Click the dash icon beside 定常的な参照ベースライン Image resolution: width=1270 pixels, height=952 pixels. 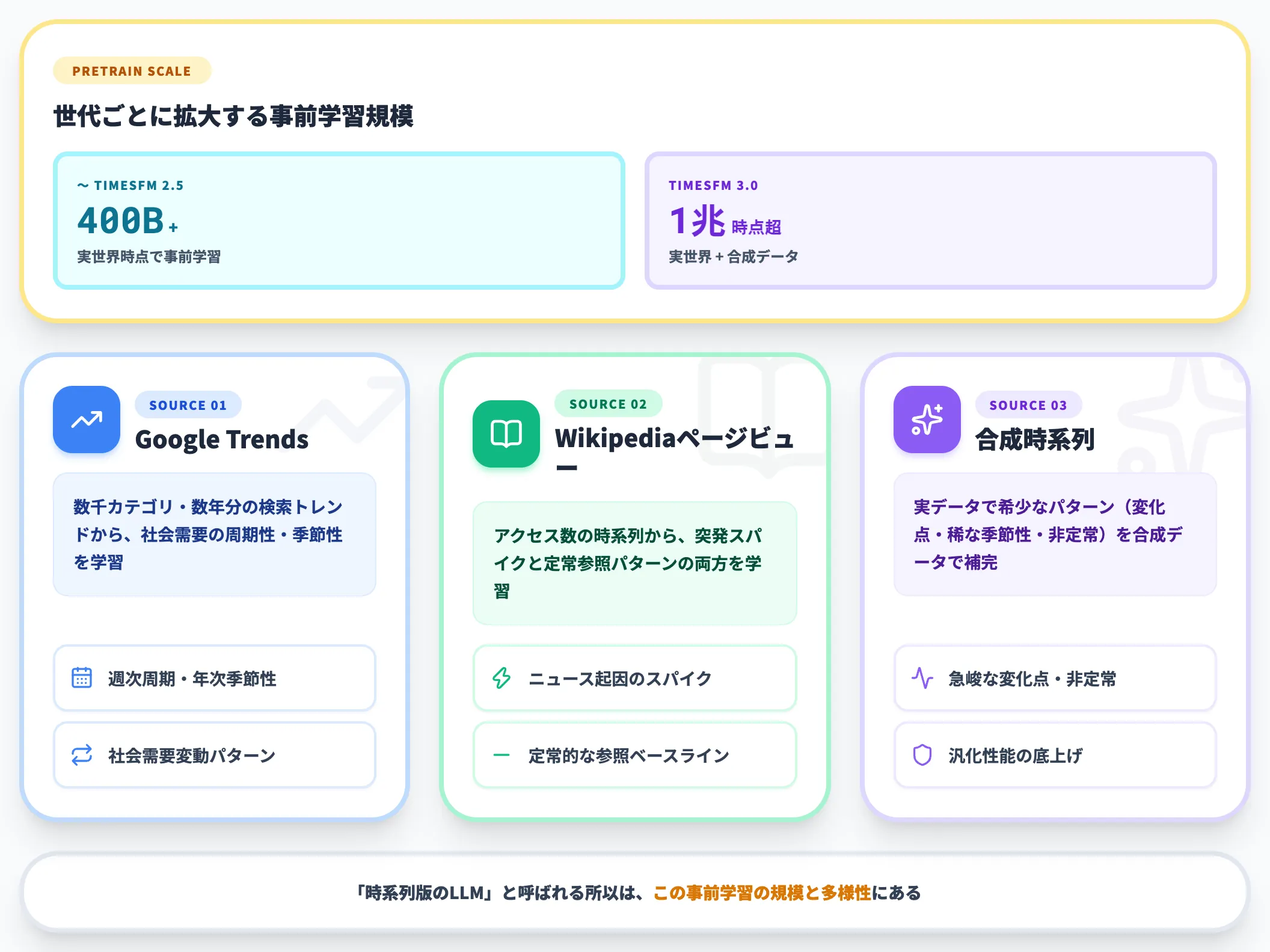pos(502,755)
